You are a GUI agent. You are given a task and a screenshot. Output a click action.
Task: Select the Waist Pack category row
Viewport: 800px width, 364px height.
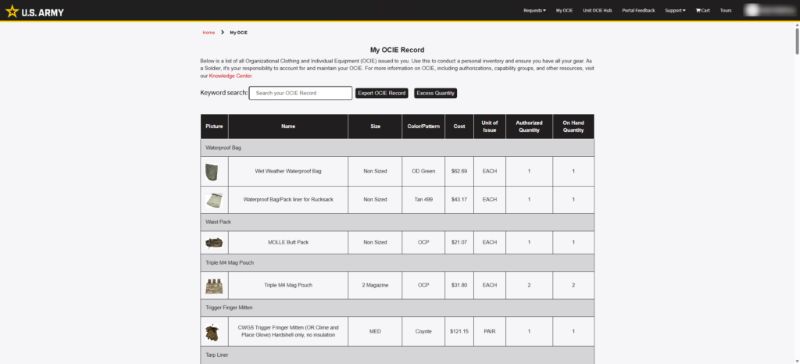[397, 222]
